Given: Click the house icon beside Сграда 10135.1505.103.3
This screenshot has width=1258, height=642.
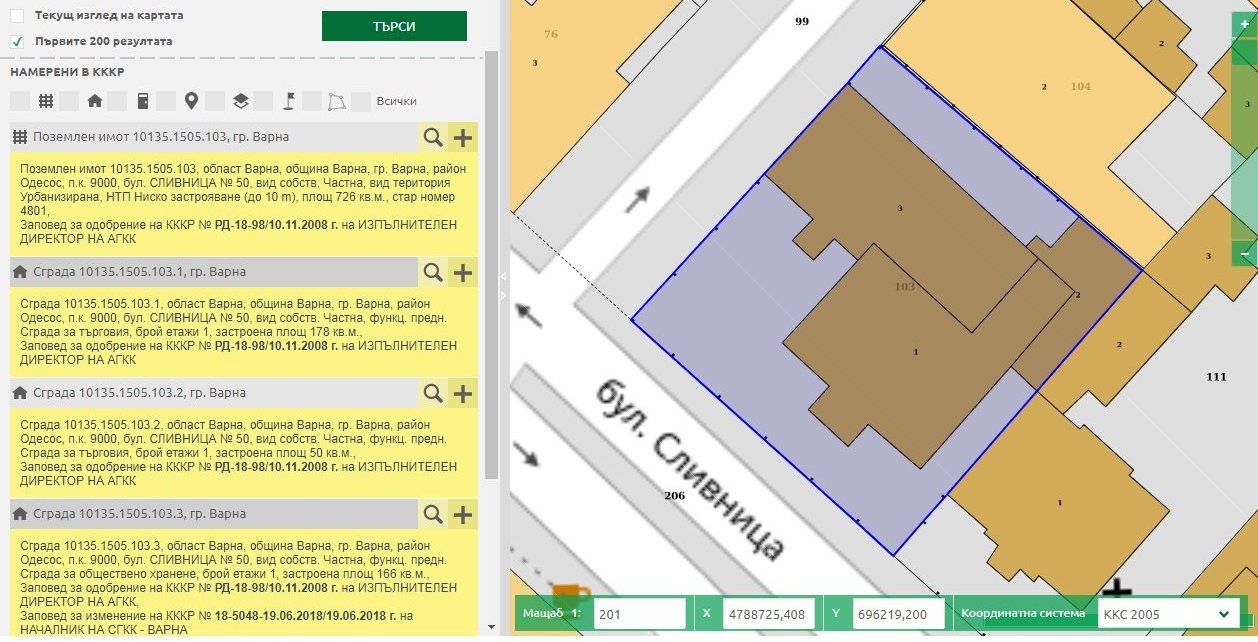Looking at the screenshot, I should (x=19, y=514).
